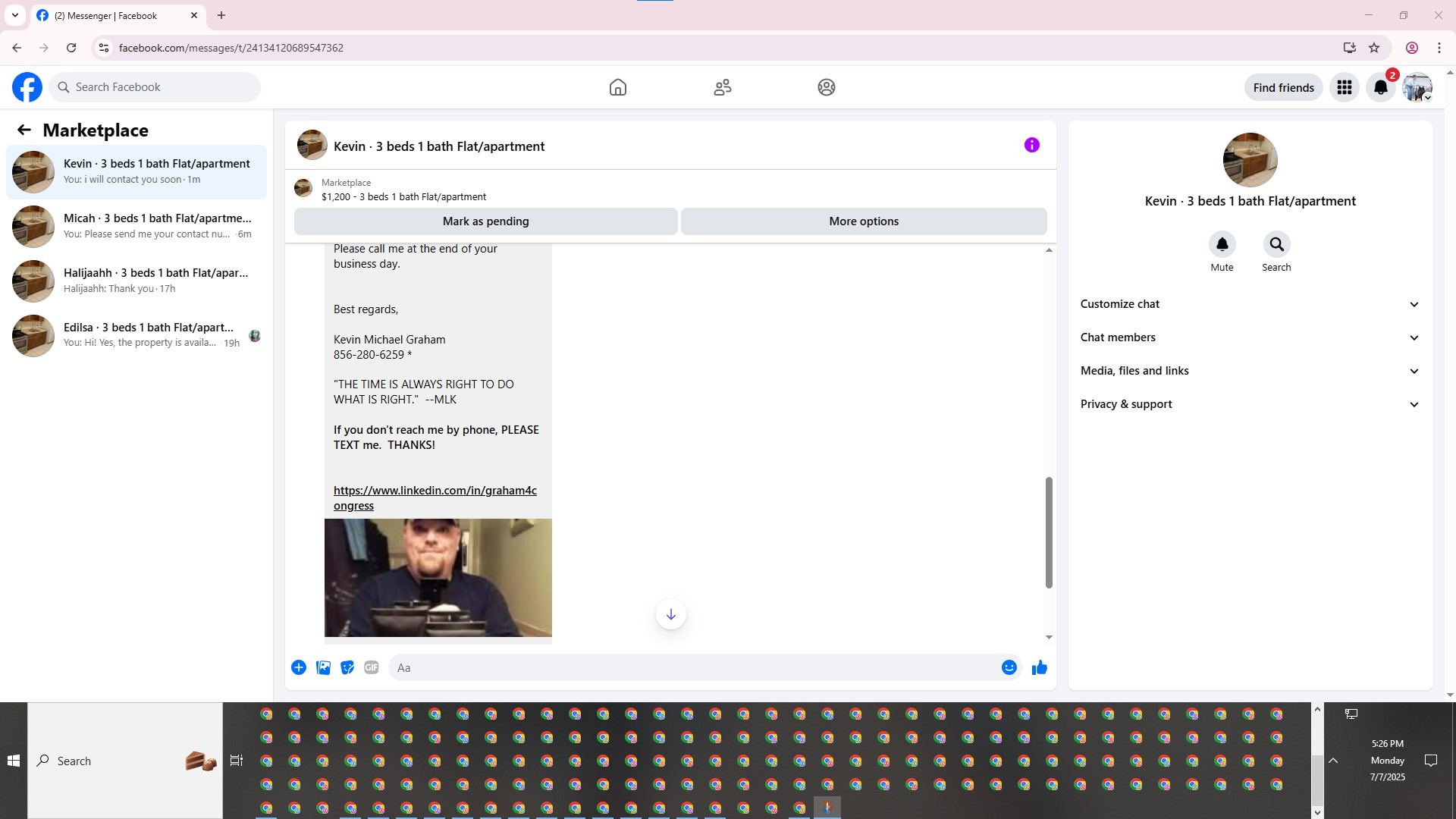
Task: Mute this conversation with bell icon
Action: click(x=1222, y=244)
